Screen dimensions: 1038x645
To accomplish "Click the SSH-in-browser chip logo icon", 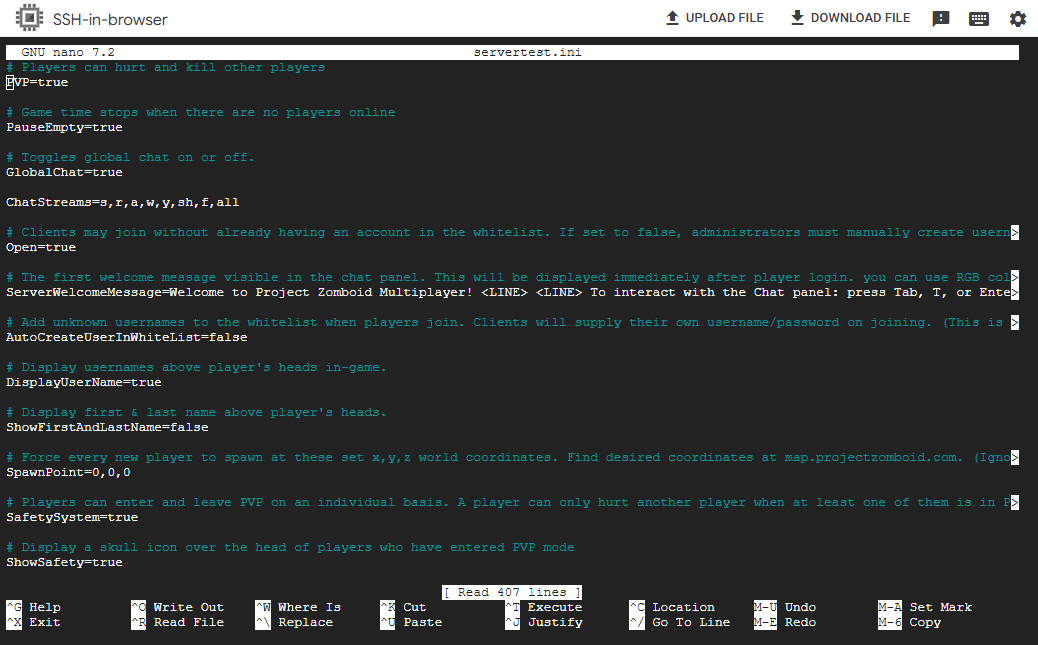I will pyautogui.click(x=29, y=18).
